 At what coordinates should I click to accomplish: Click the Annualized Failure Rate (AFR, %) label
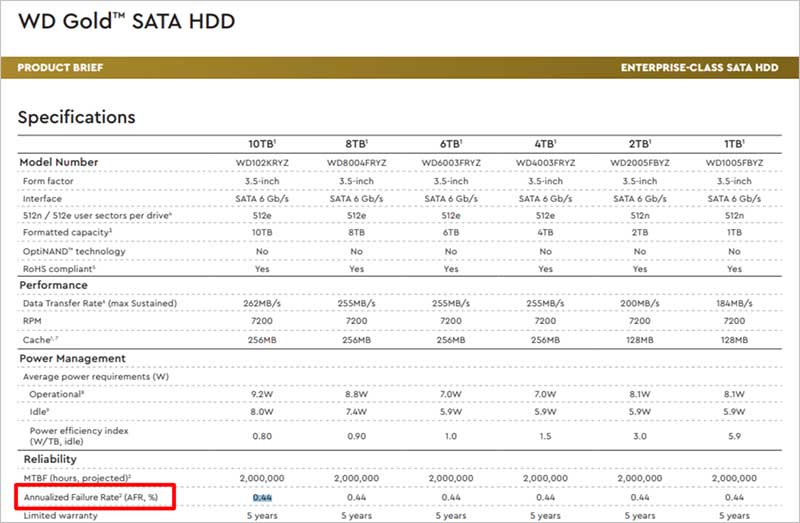[91, 497]
